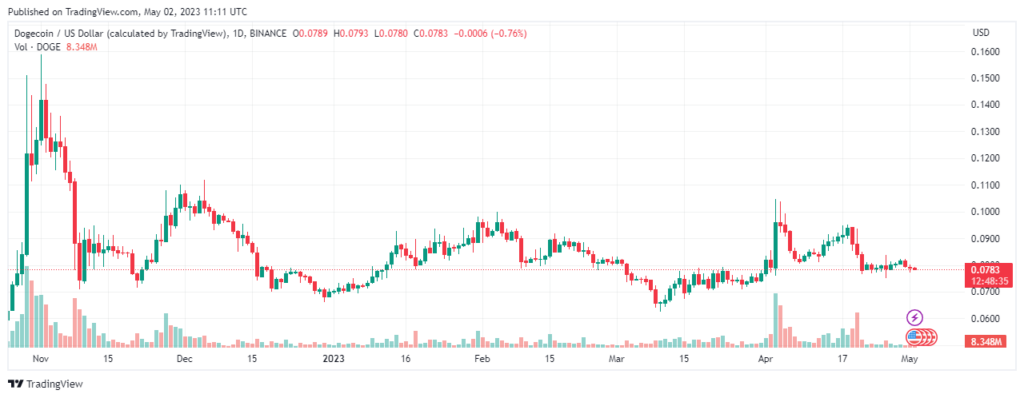
Task: Click the low price value L0.0780
Action: 392,33
